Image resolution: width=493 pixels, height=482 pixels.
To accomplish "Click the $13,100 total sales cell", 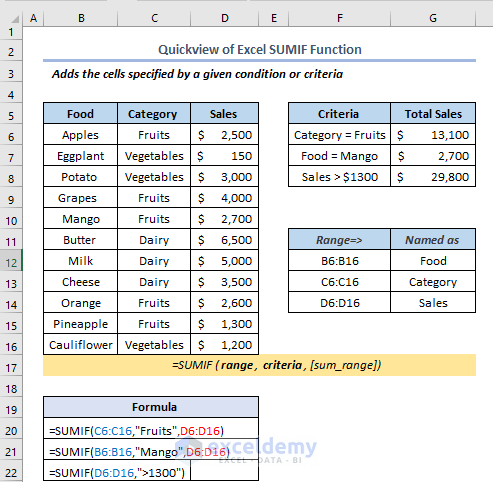I will pos(433,135).
